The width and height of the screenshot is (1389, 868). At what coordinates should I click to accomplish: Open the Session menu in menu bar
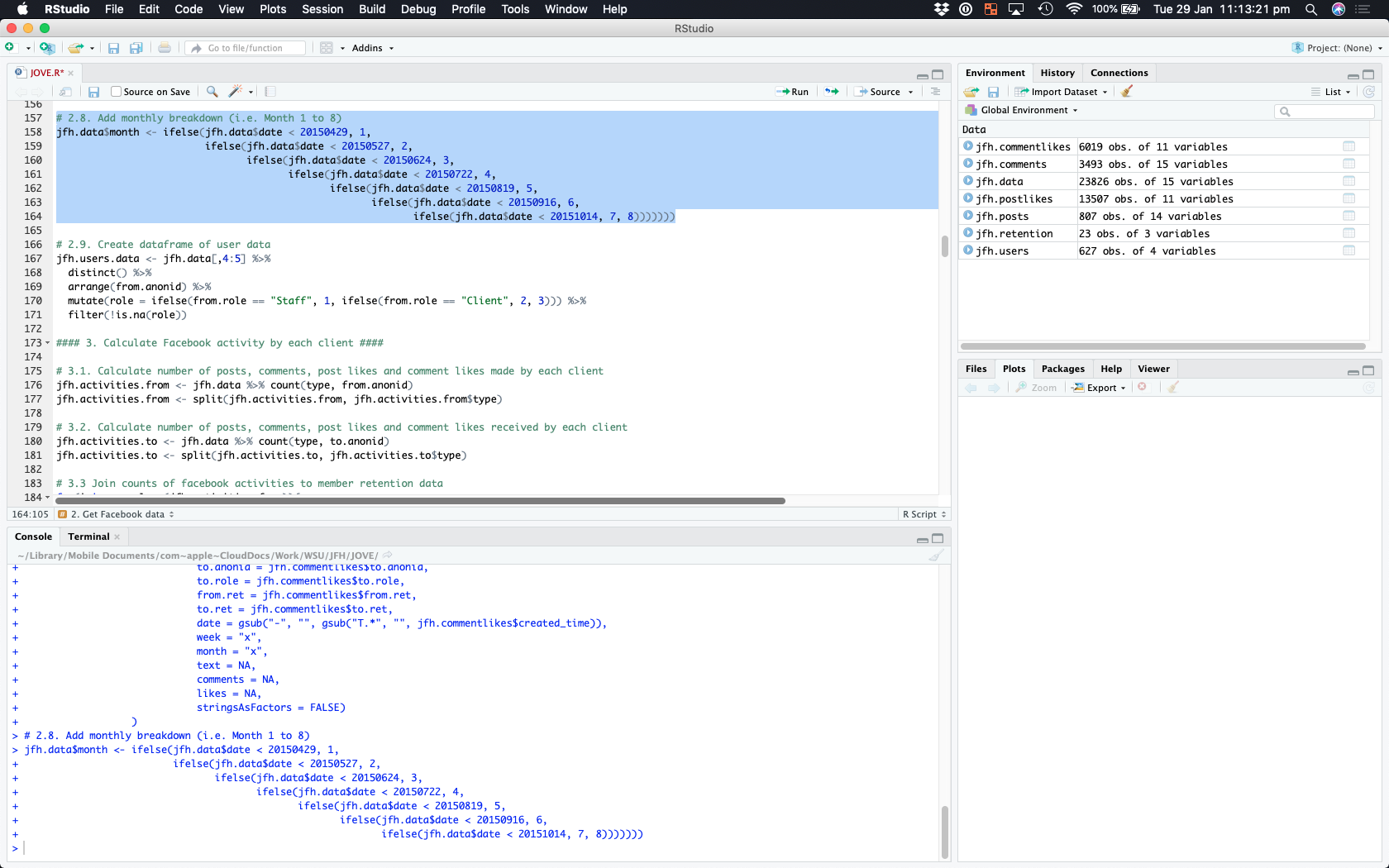click(x=322, y=9)
